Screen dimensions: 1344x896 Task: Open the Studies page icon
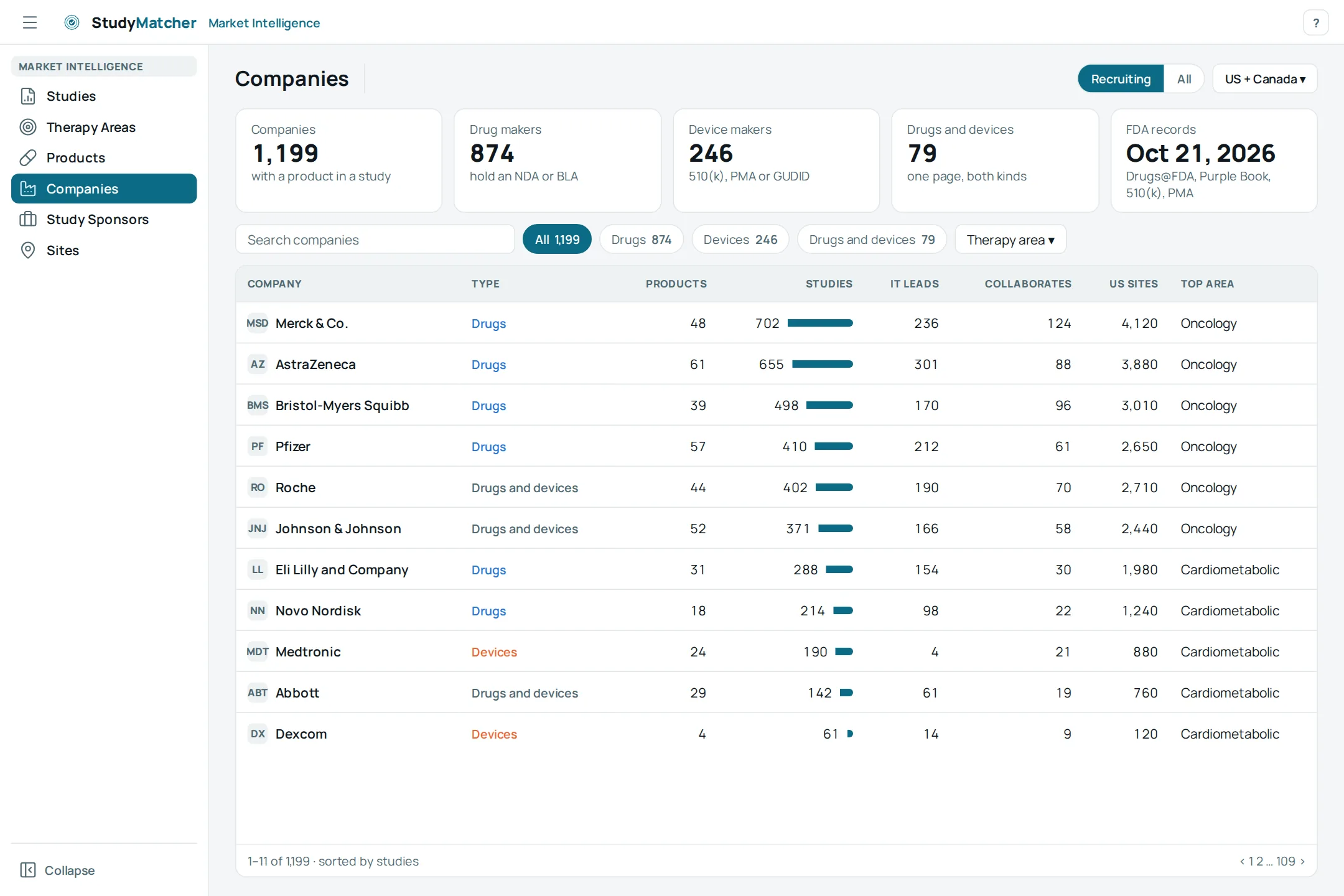tap(28, 96)
